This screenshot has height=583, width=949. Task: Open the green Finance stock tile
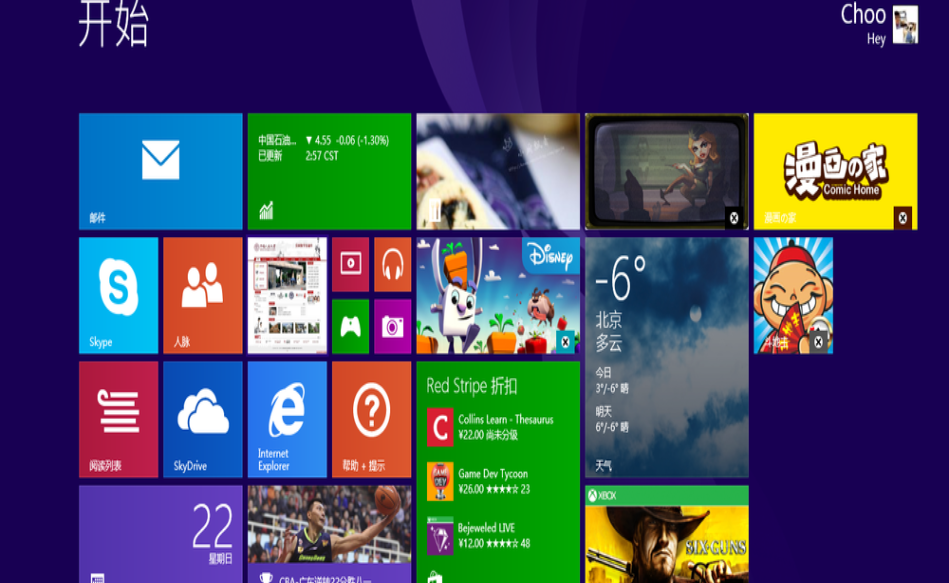click(x=329, y=171)
